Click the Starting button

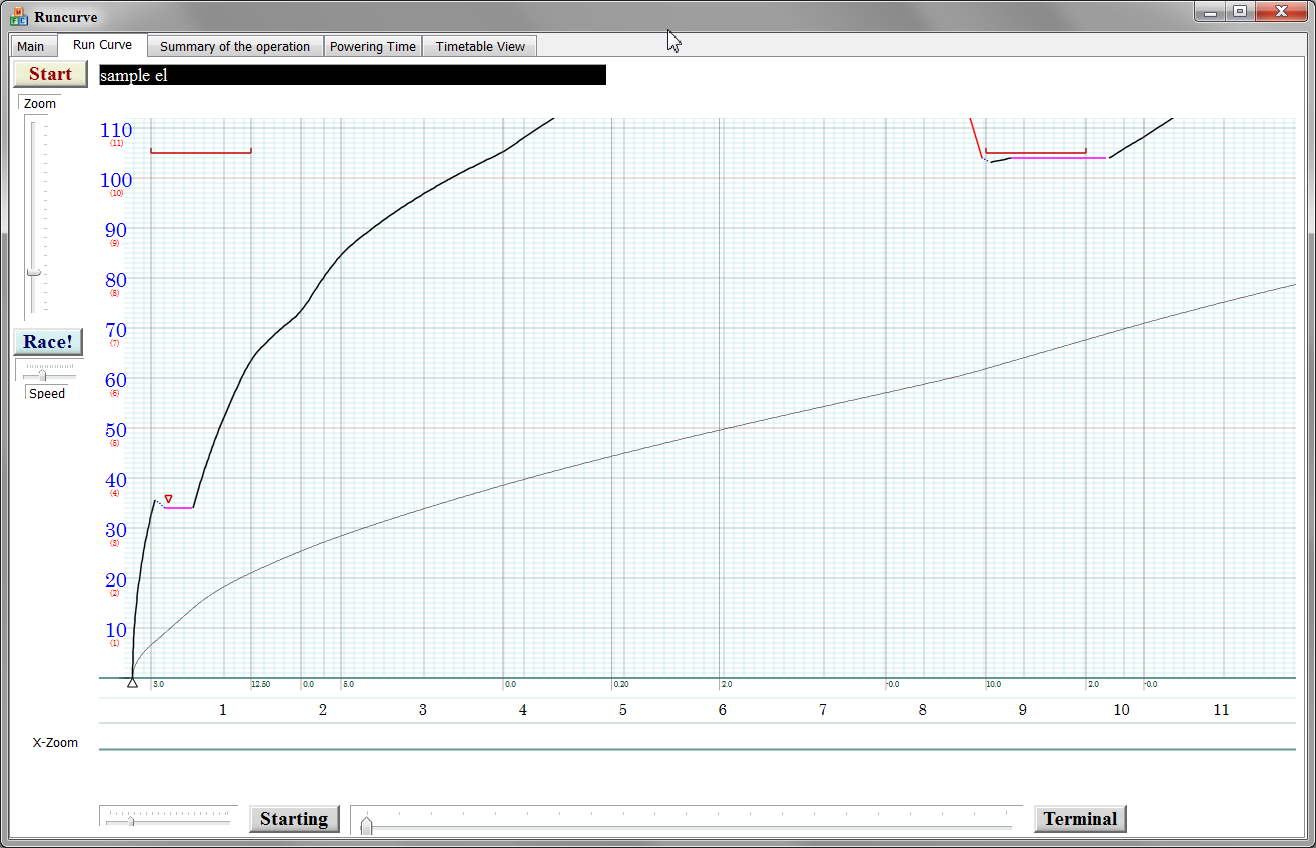click(x=294, y=819)
